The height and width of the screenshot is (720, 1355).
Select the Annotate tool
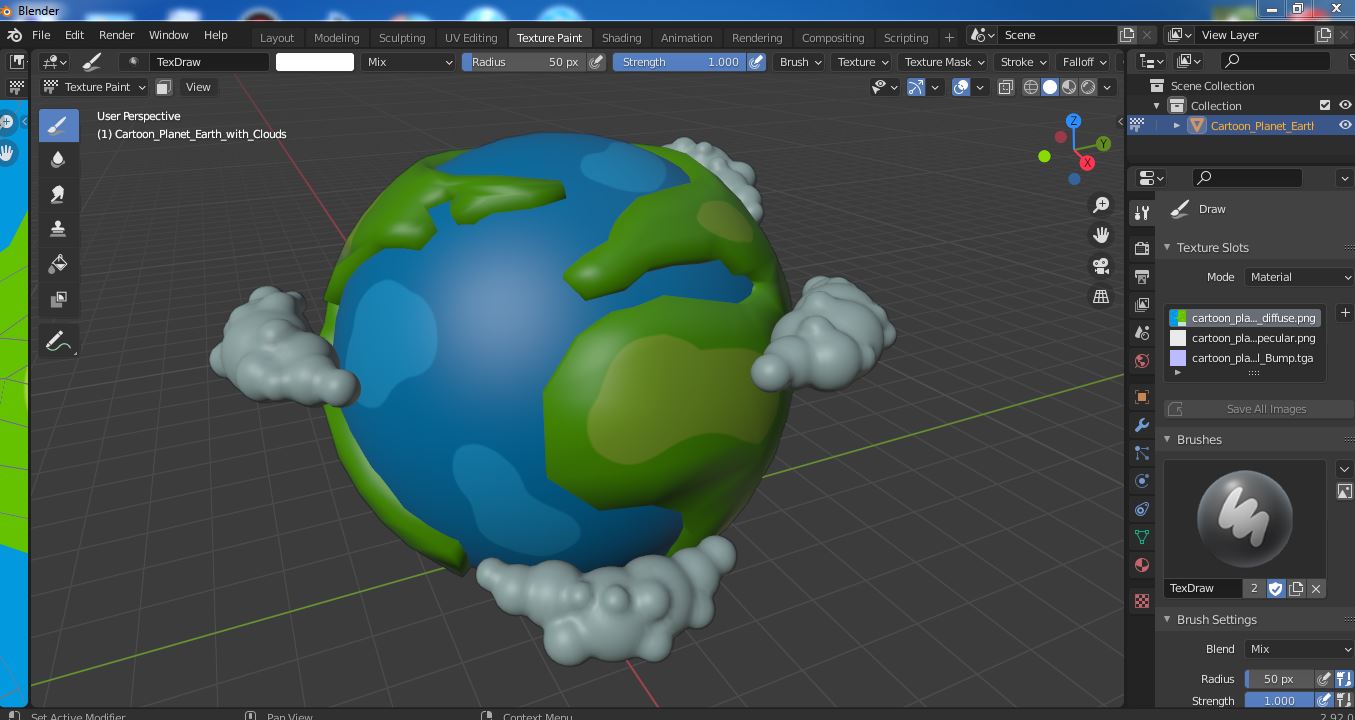coord(59,341)
